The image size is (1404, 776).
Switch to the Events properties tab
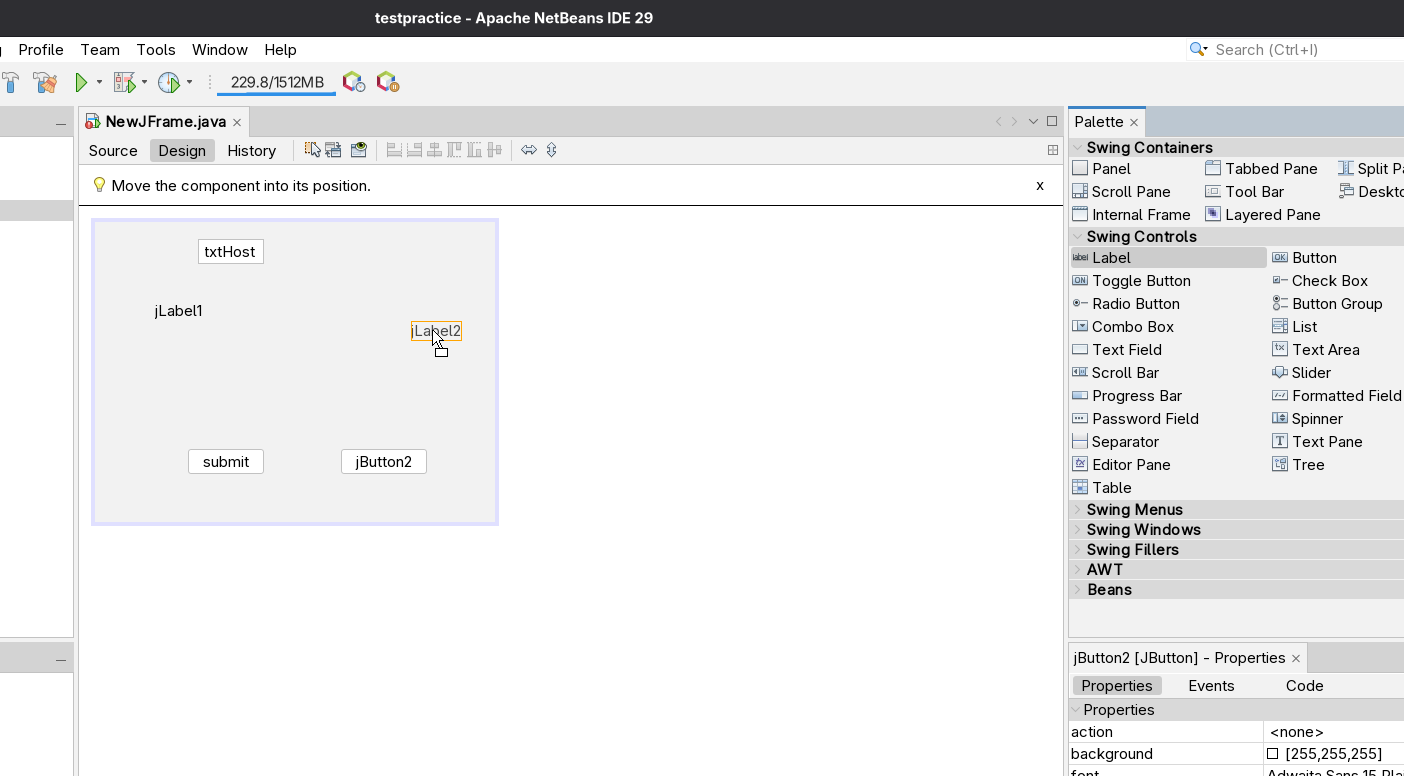[x=1211, y=685]
